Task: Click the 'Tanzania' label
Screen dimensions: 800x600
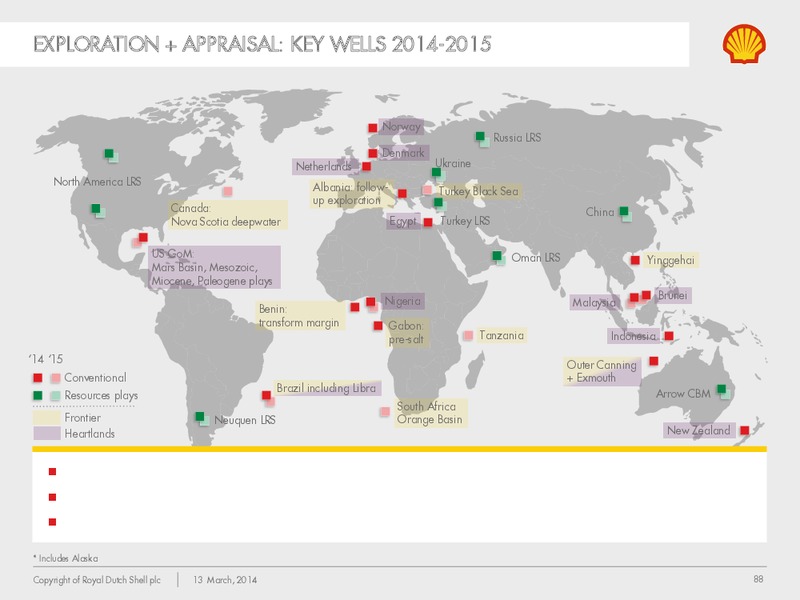Action: [502, 335]
